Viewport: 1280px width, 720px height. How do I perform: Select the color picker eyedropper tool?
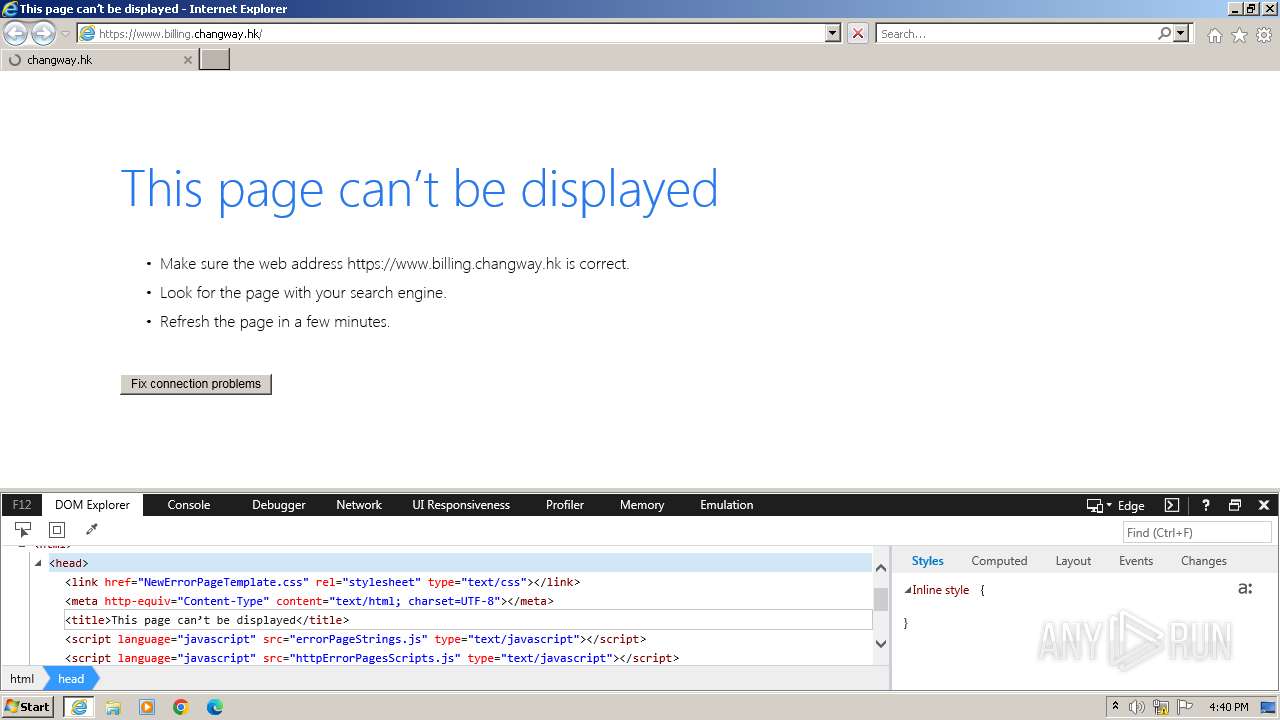coord(92,530)
